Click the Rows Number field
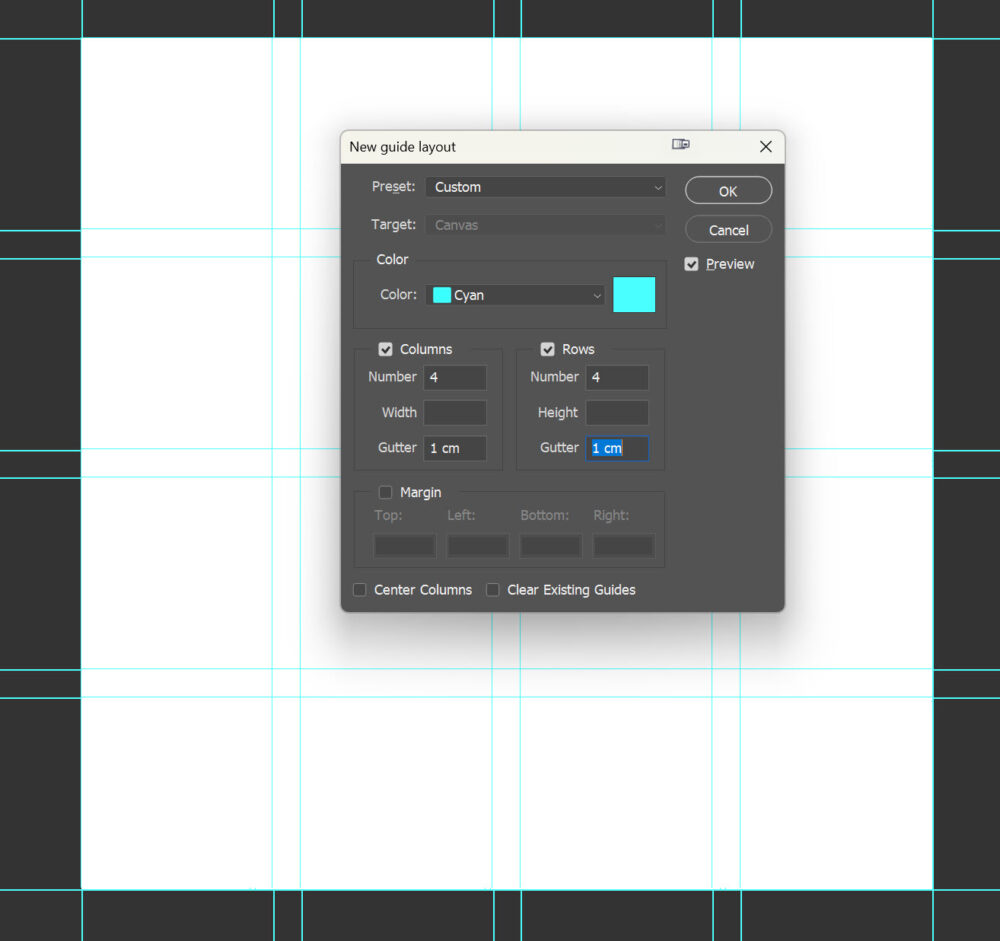This screenshot has height=941, width=1000. (617, 377)
